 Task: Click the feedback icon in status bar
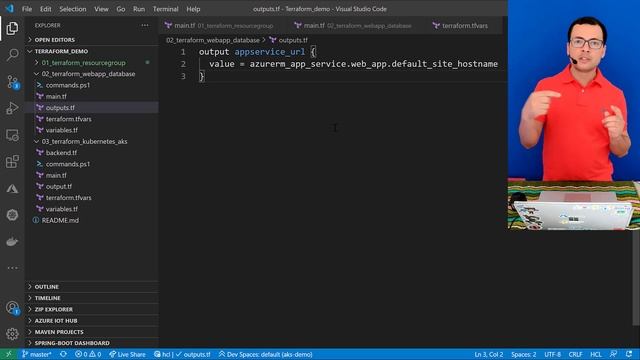click(613, 354)
